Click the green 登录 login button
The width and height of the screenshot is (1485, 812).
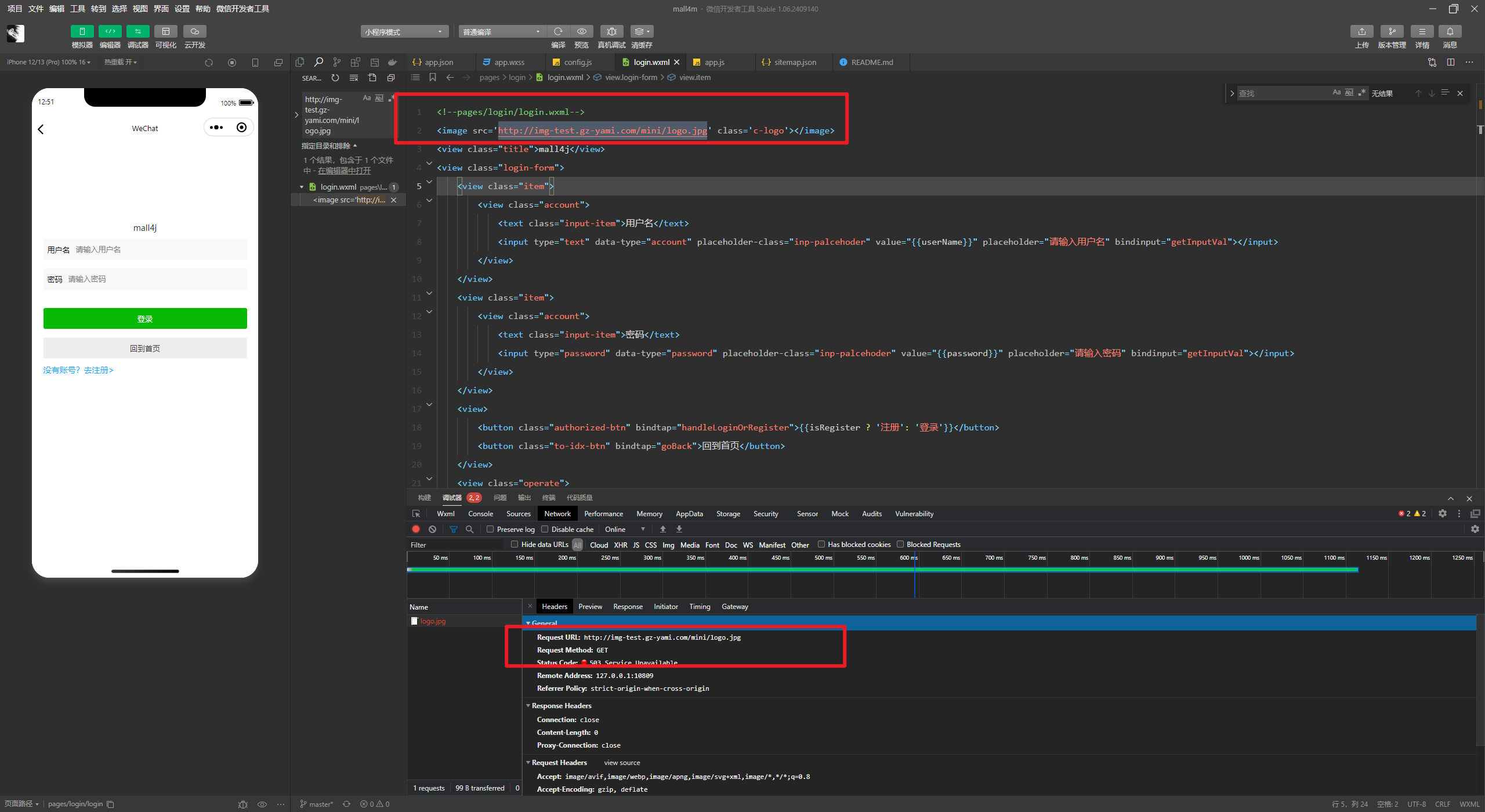pos(145,318)
